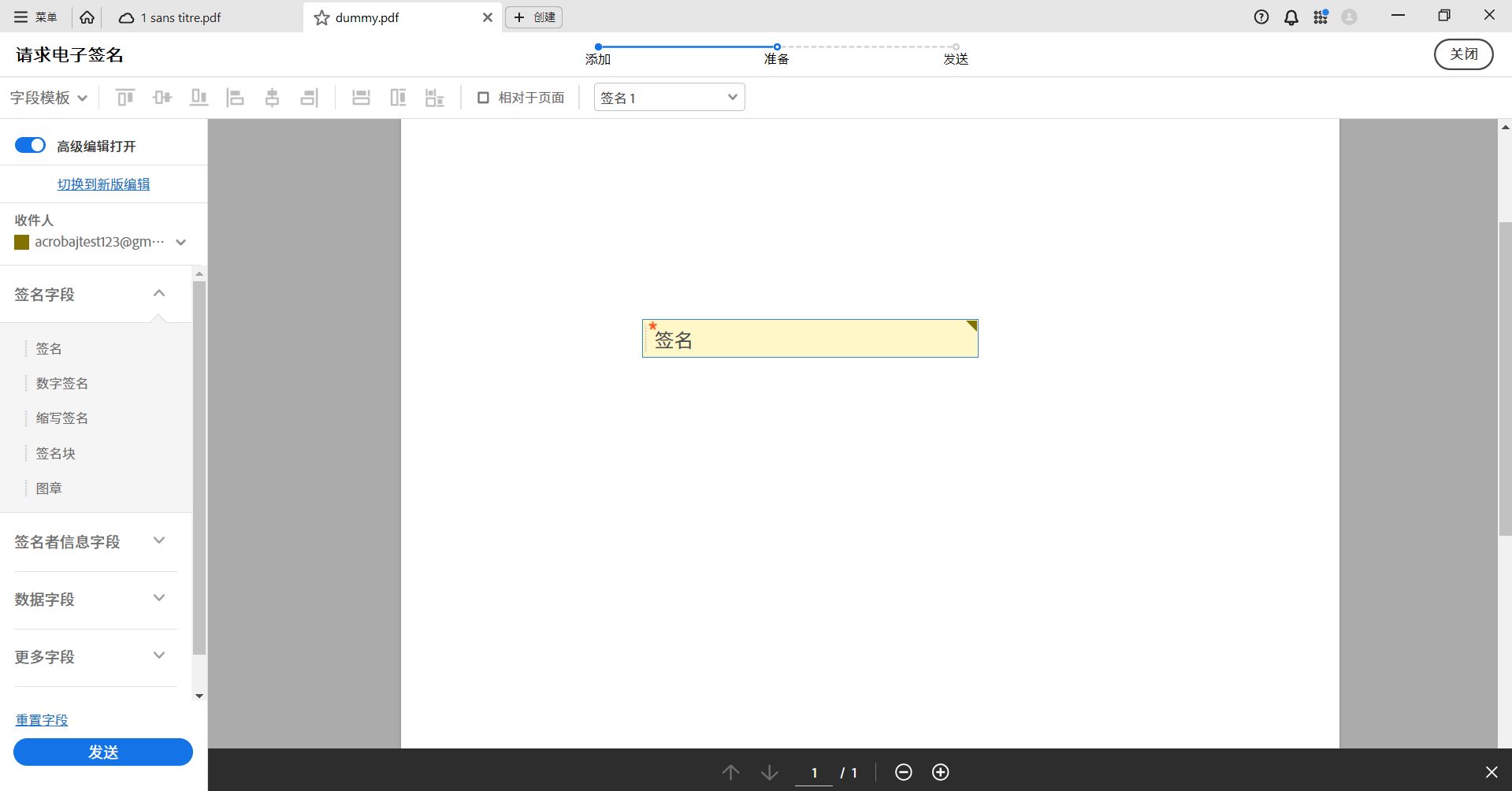Click the 切换到新版编辑 link
Image resolution: width=1512 pixels, height=791 pixels.
click(x=103, y=184)
